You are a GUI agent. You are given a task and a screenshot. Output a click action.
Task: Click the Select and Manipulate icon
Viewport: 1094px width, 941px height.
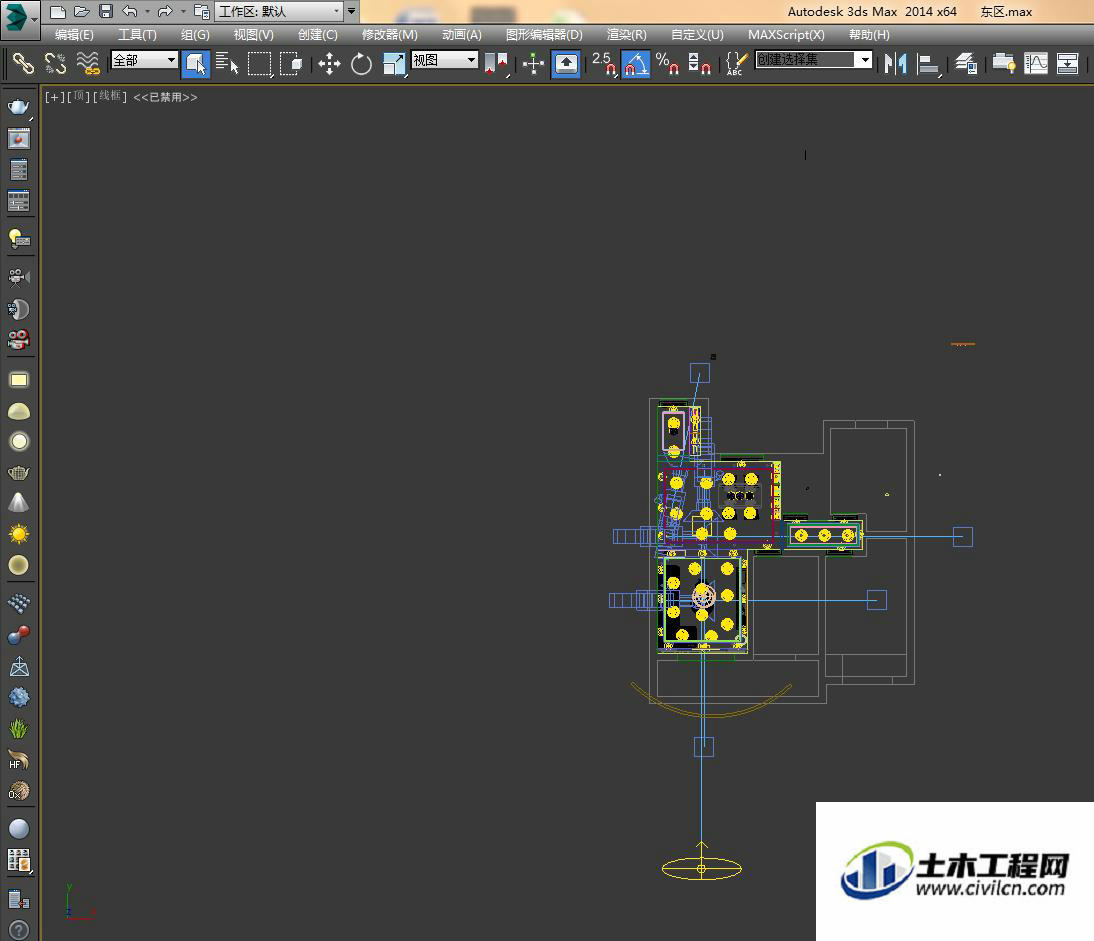tap(534, 63)
